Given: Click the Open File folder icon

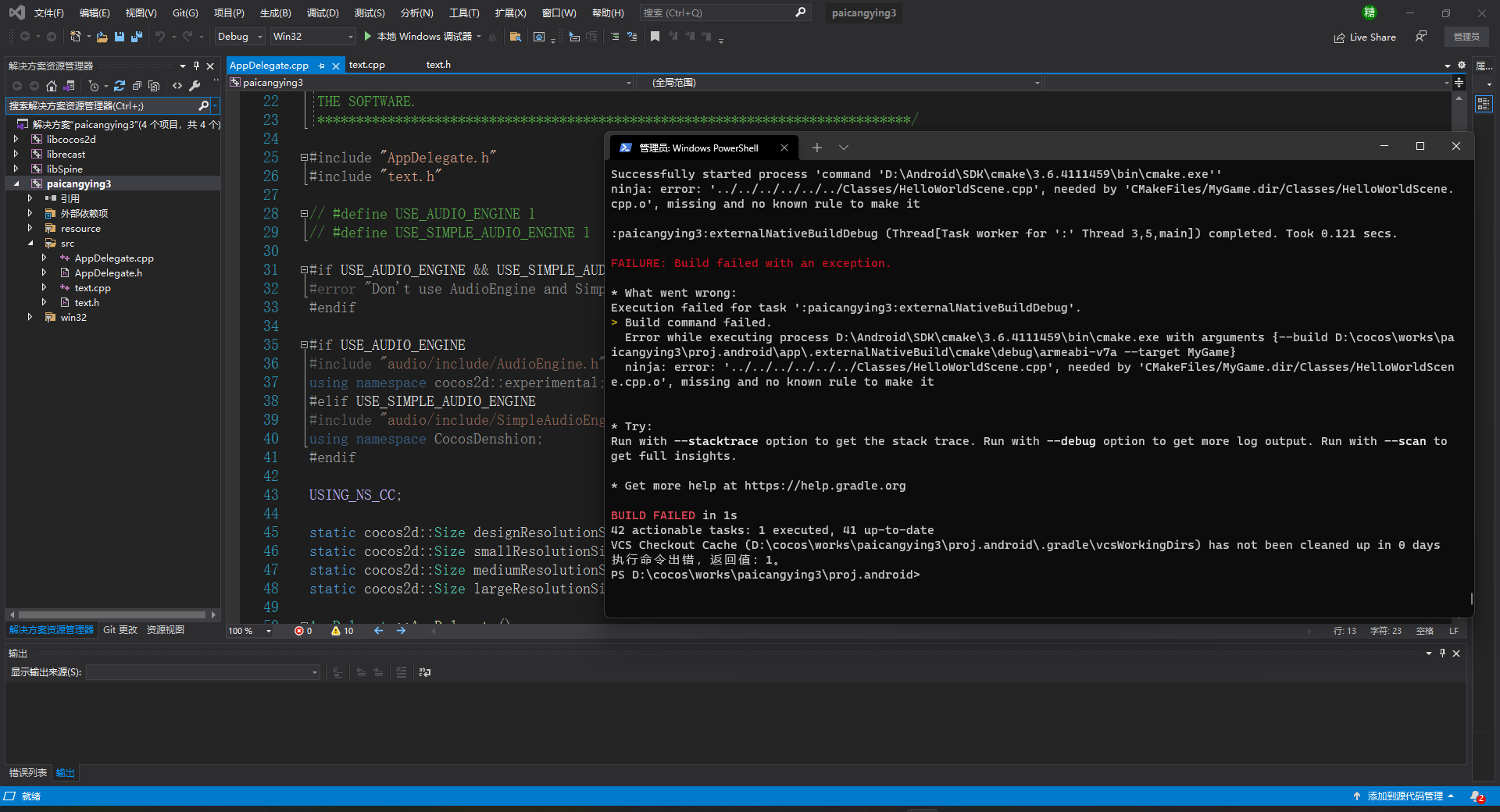Looking at the screenshot, I should coord(102,37).
